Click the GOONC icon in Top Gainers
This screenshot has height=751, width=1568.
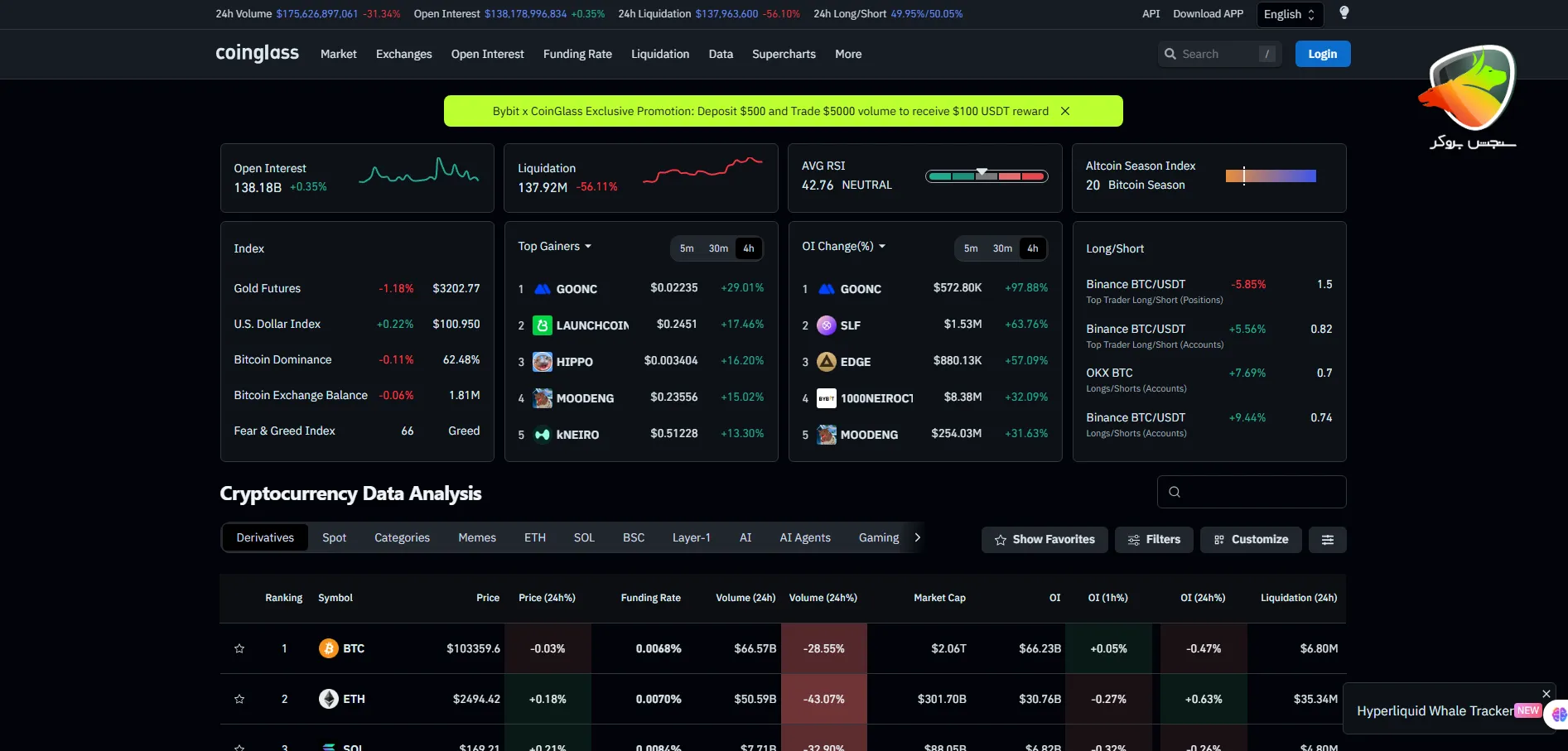click(543, 289)
